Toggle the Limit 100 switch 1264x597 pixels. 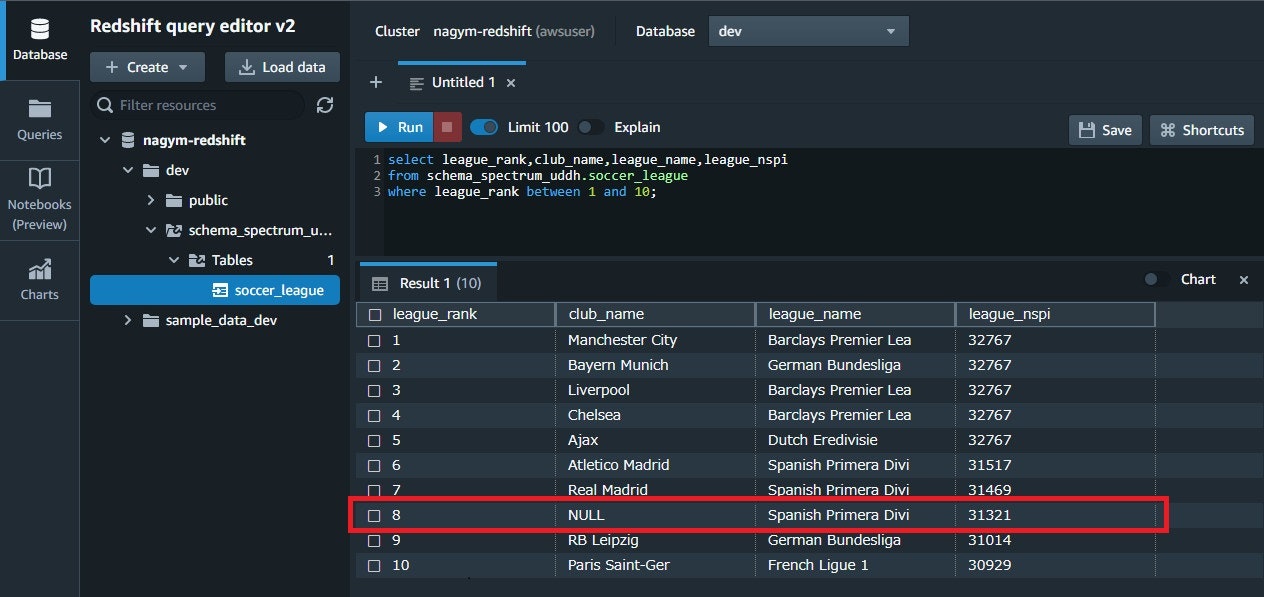click(x=484, y=127)
